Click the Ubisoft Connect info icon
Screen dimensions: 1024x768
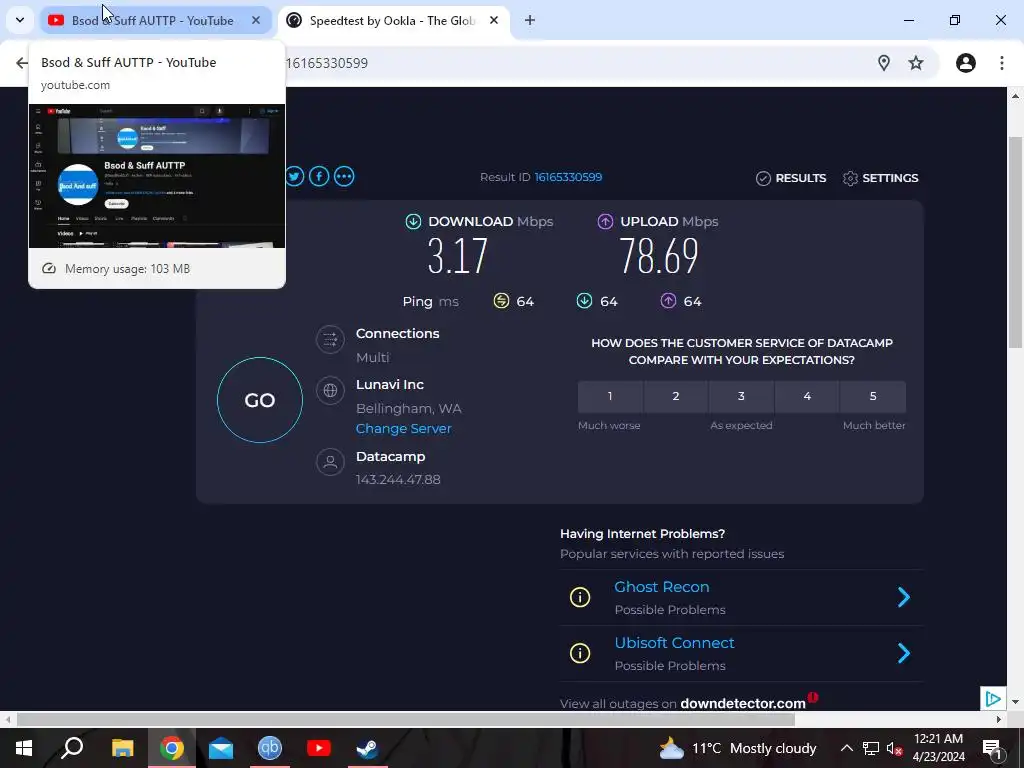point(580,653)
